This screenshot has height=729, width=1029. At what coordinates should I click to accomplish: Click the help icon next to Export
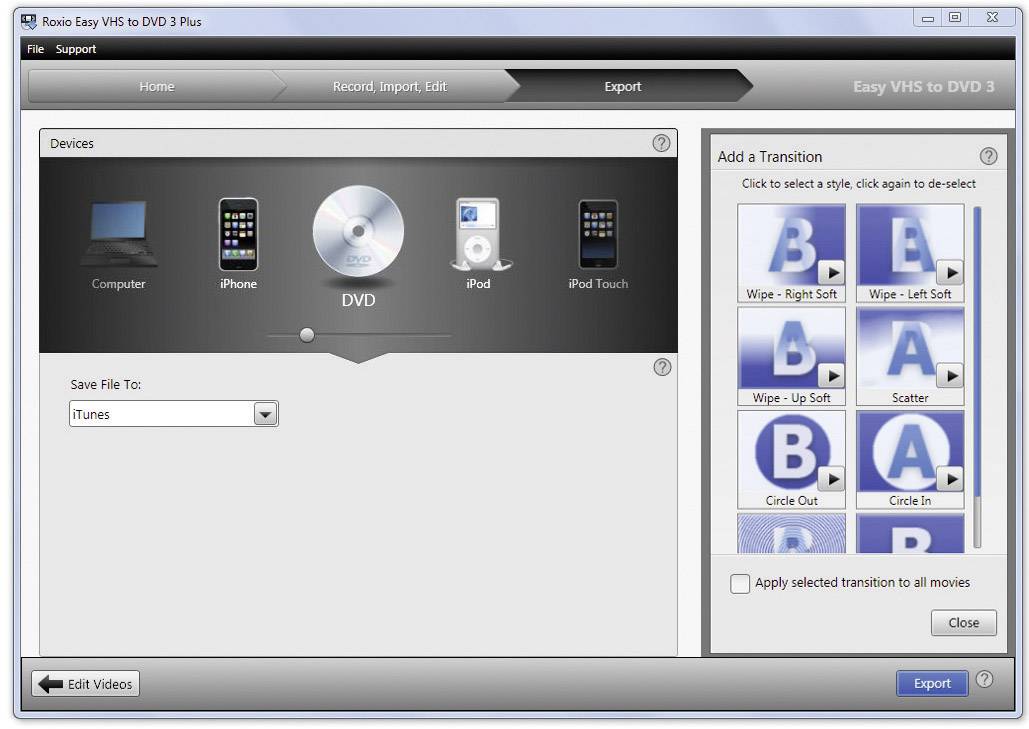984,683
